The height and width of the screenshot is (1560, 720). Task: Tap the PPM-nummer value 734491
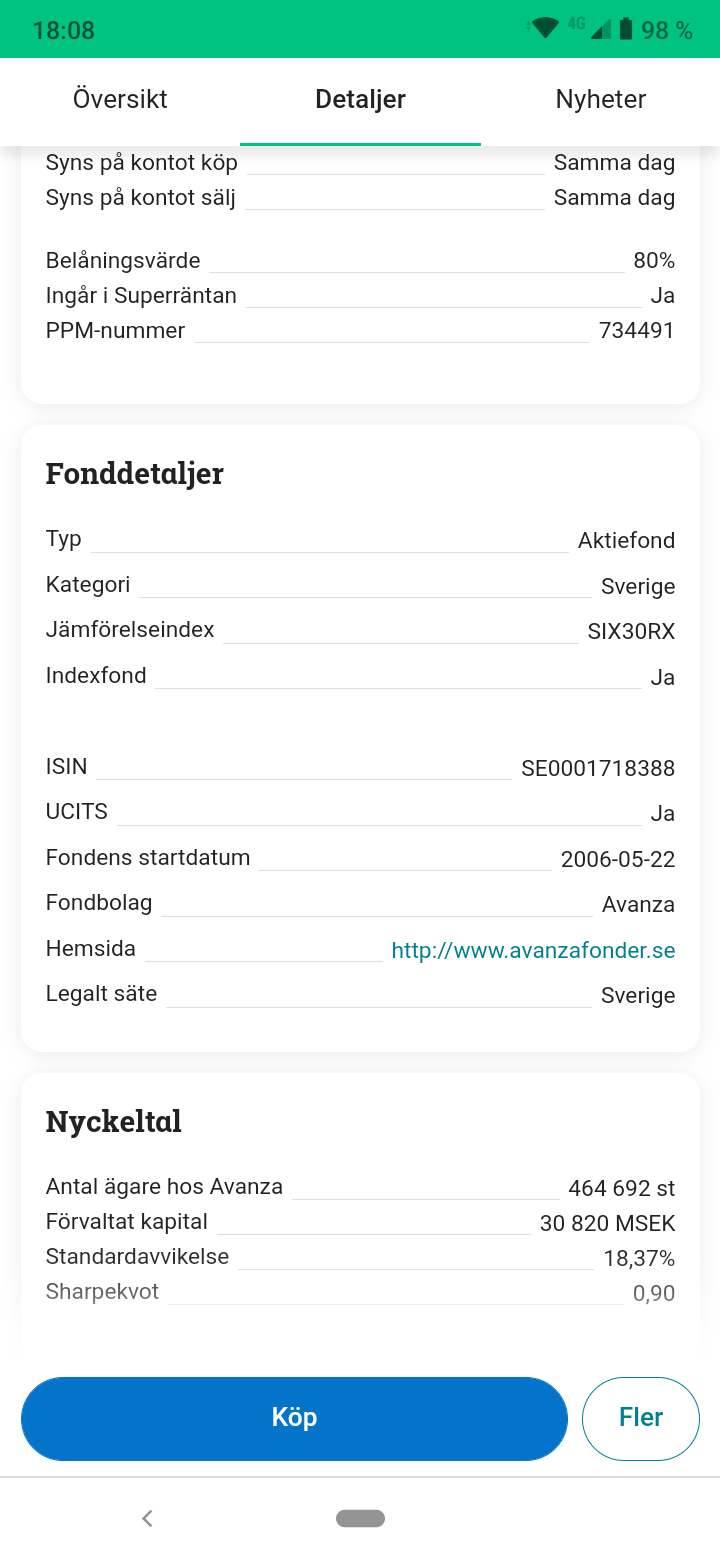[636, 331]
